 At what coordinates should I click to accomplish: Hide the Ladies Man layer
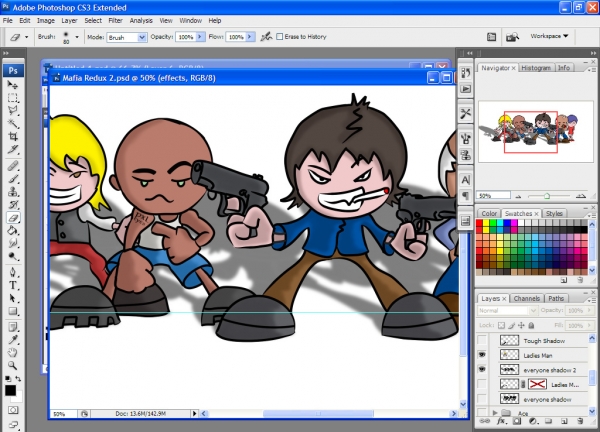click(x=482, y=355)
